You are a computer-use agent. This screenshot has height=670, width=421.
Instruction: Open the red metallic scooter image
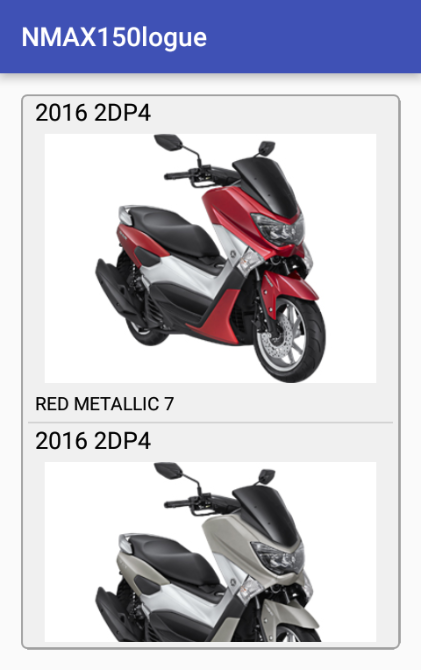point(210,258)
